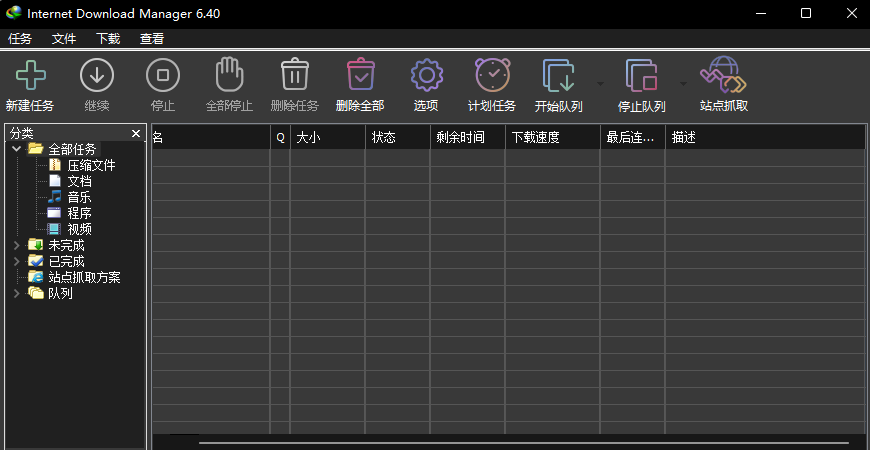
Task: Select 全部任务 folder in tree
Action: click(x=63, y=149)
